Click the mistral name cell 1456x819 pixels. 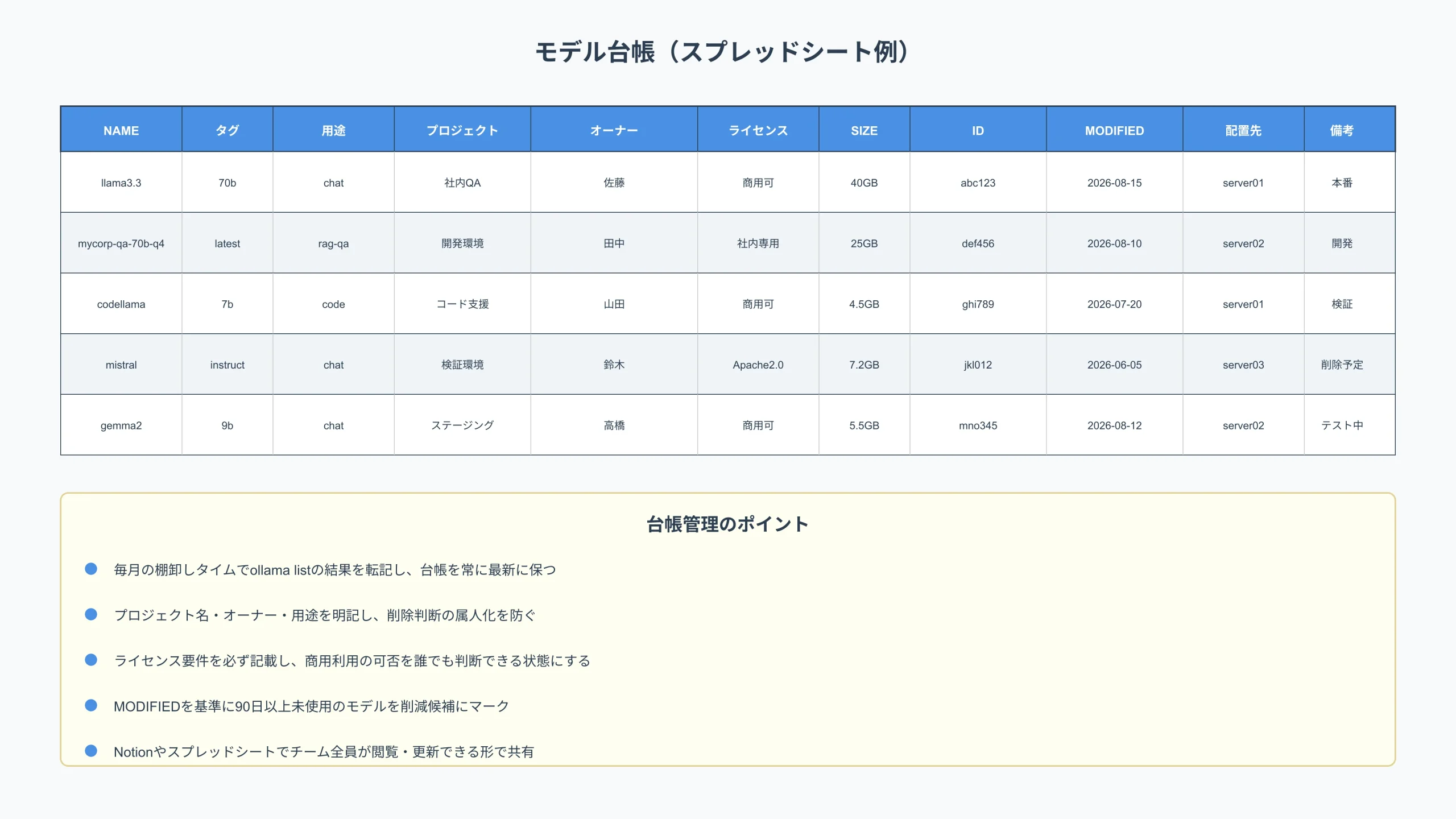[x=121, y=365]
